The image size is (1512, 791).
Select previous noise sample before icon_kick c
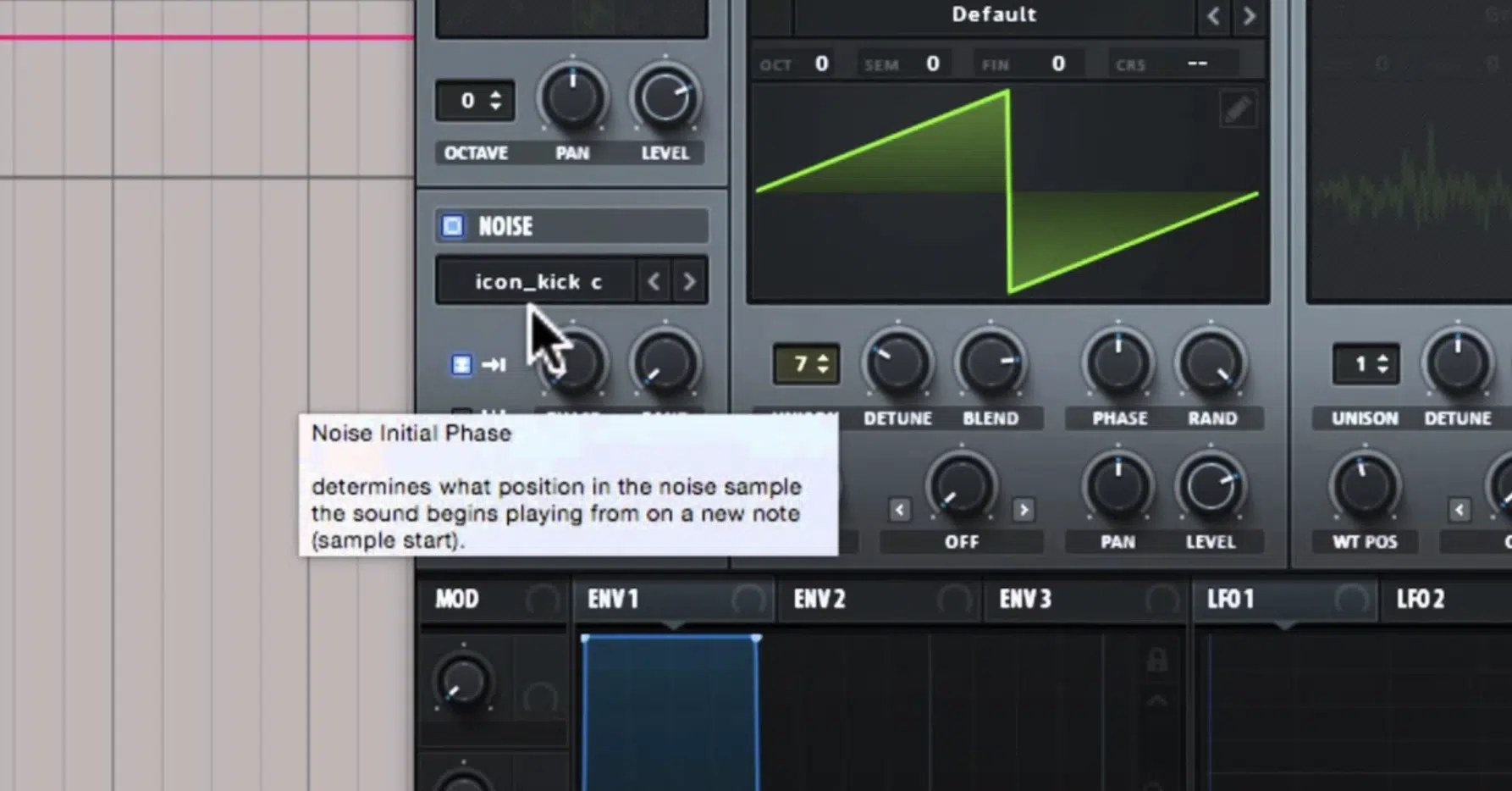[654, 281]
